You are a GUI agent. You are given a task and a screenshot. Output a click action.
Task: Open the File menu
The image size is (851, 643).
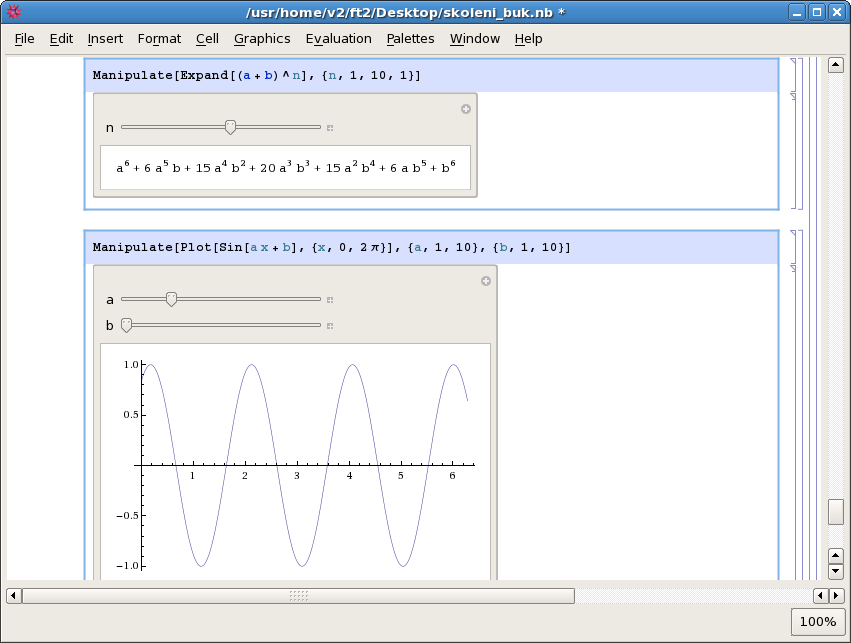pyautogui.click(x=24, y=39)
